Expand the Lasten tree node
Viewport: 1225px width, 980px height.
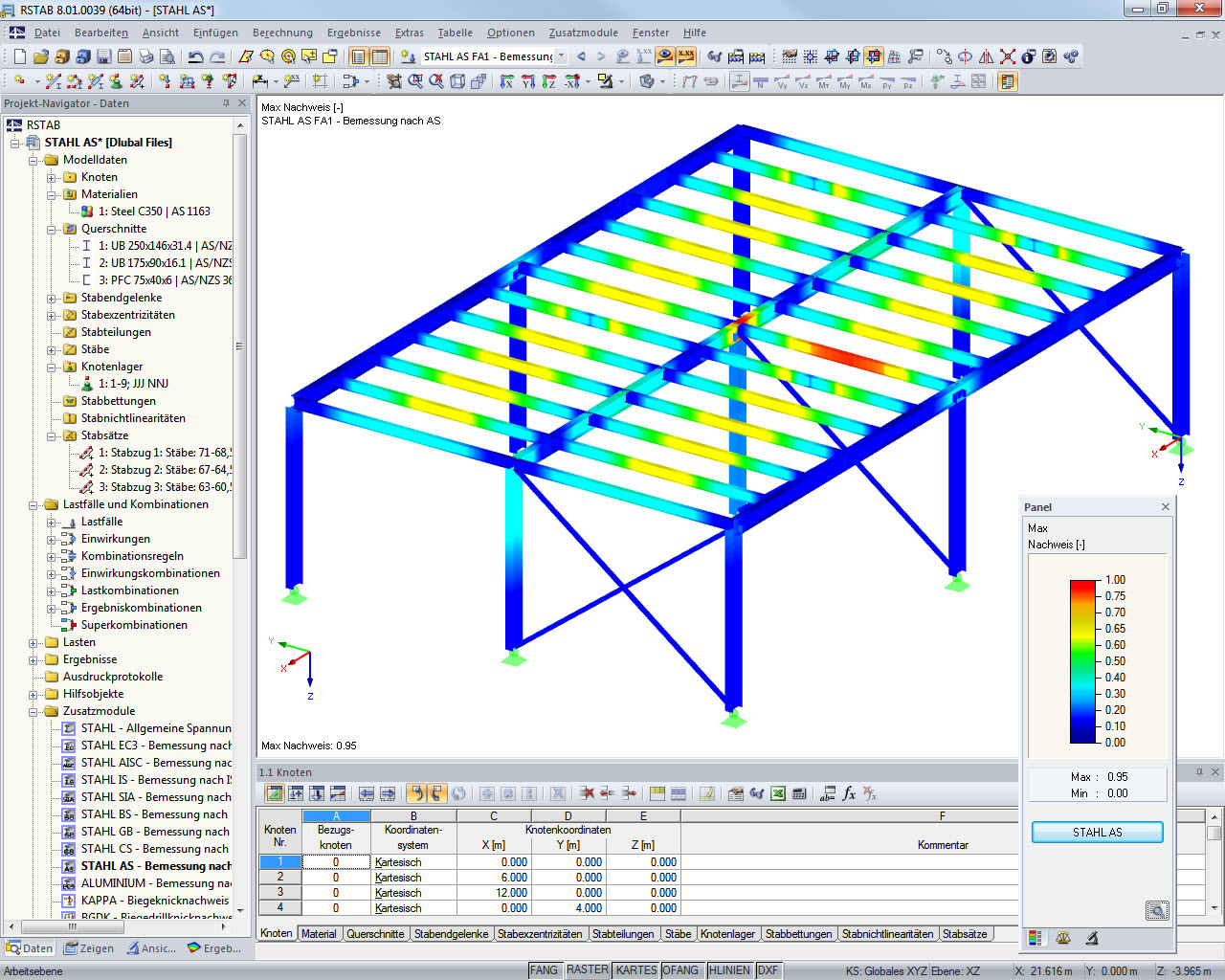(33, 643)
